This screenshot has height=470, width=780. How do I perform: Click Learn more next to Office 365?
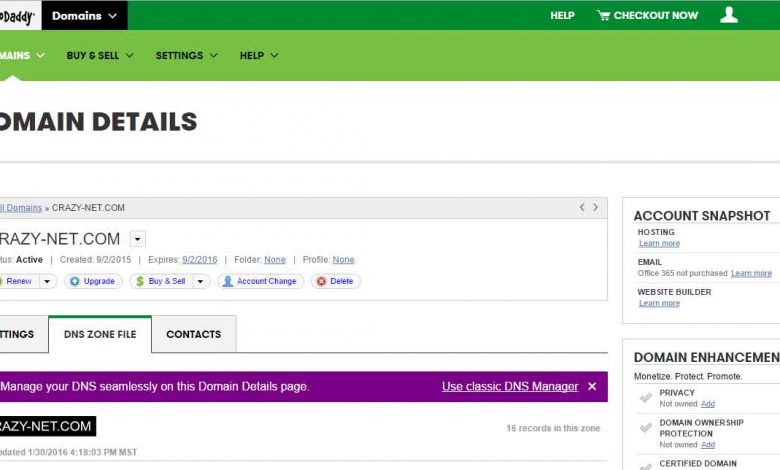751,273
